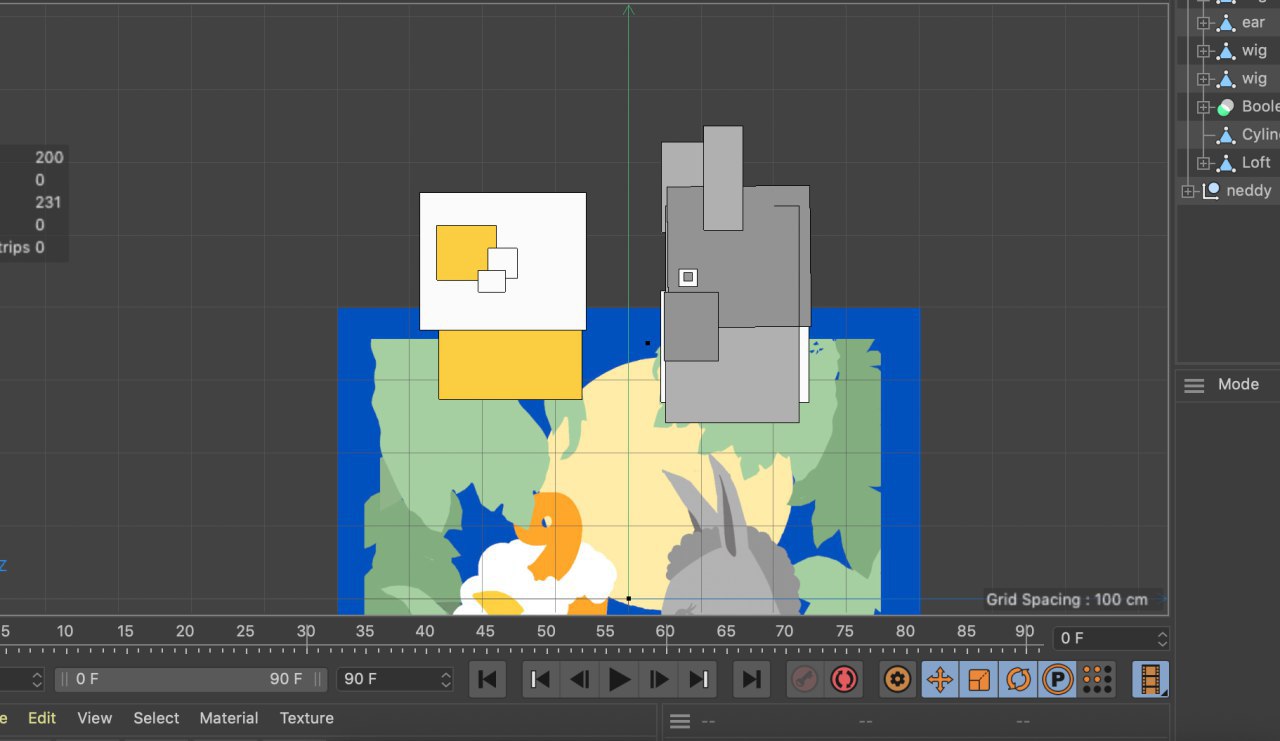Click the stepper arrows on current frame field
Screen dimensions: 1280x741
click(x=1162, y=638)
